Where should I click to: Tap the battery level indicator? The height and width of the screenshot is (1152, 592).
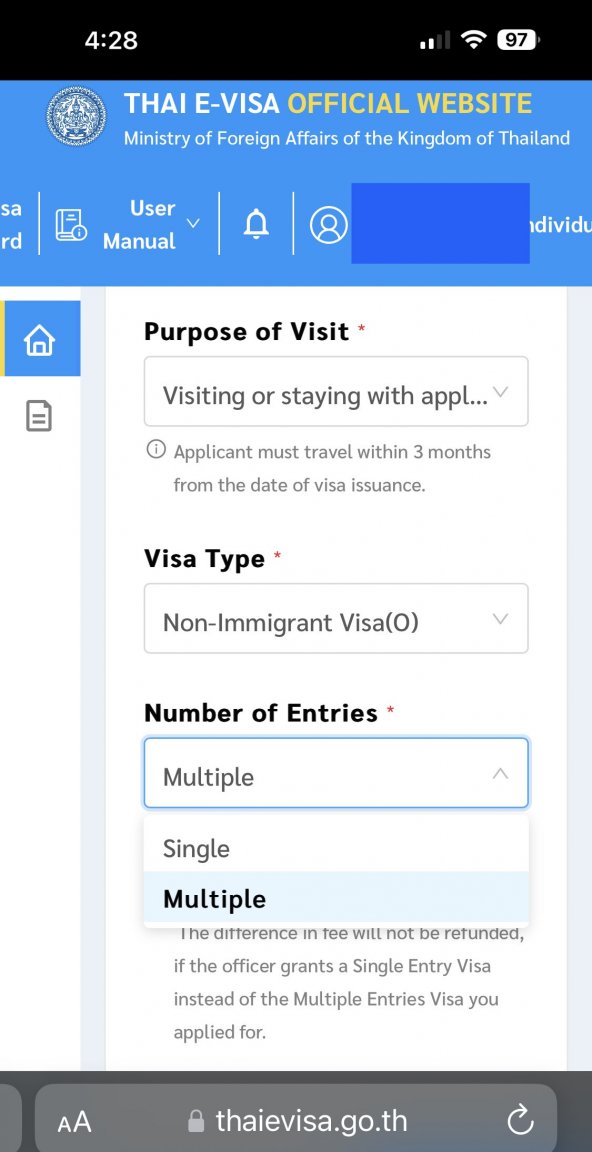pos(519,40)
